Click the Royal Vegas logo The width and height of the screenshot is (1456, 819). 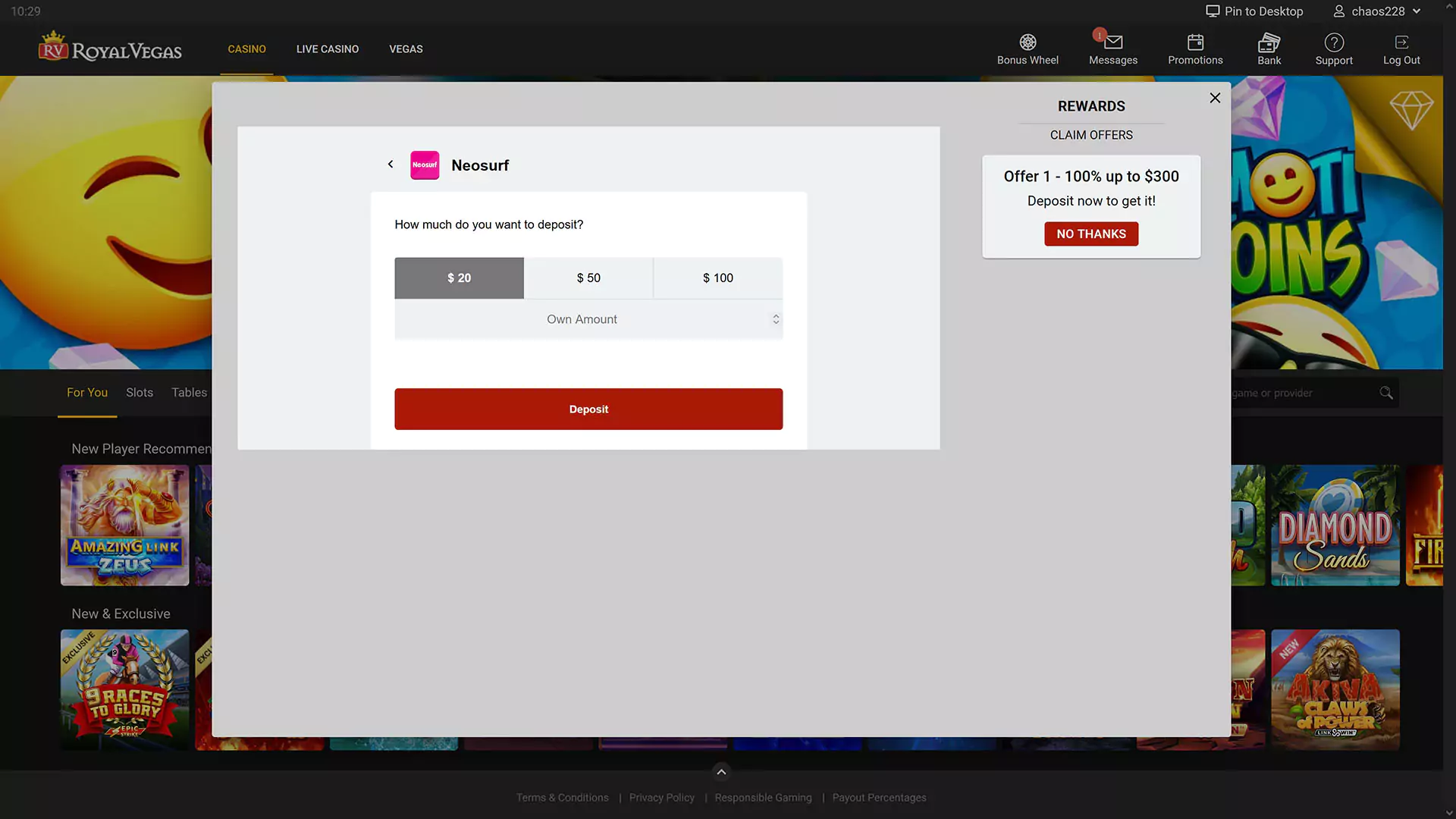pyautogui.click(x=110, y=47)
